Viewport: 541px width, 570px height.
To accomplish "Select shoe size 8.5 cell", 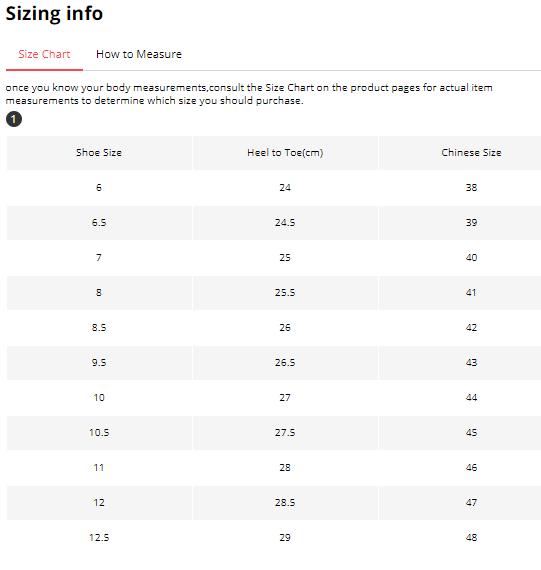I will pos(99,328).
